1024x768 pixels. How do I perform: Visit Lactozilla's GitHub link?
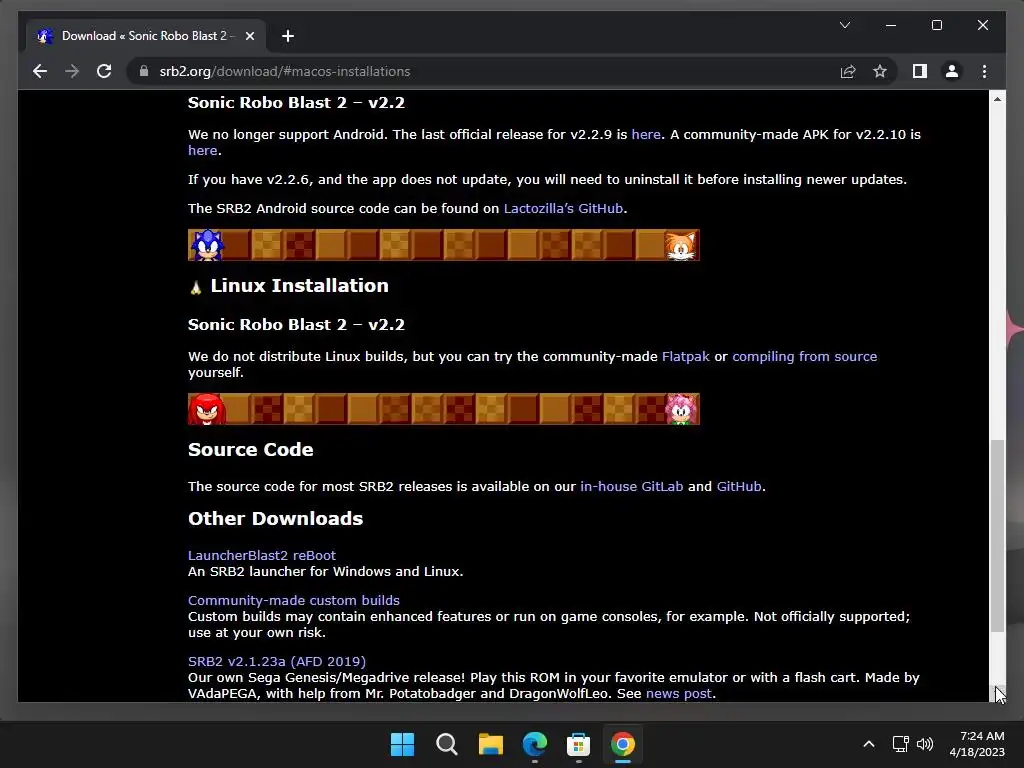(x=563, y=209)
